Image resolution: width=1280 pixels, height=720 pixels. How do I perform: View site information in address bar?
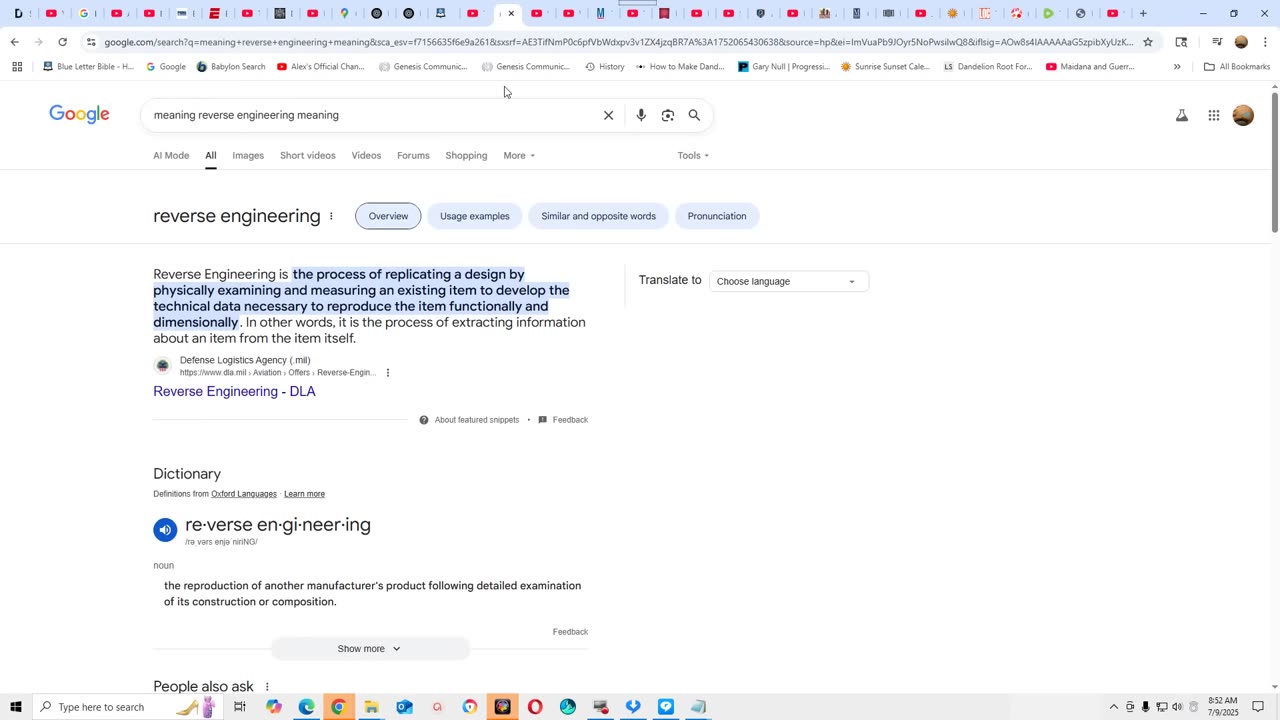(91, 42)
